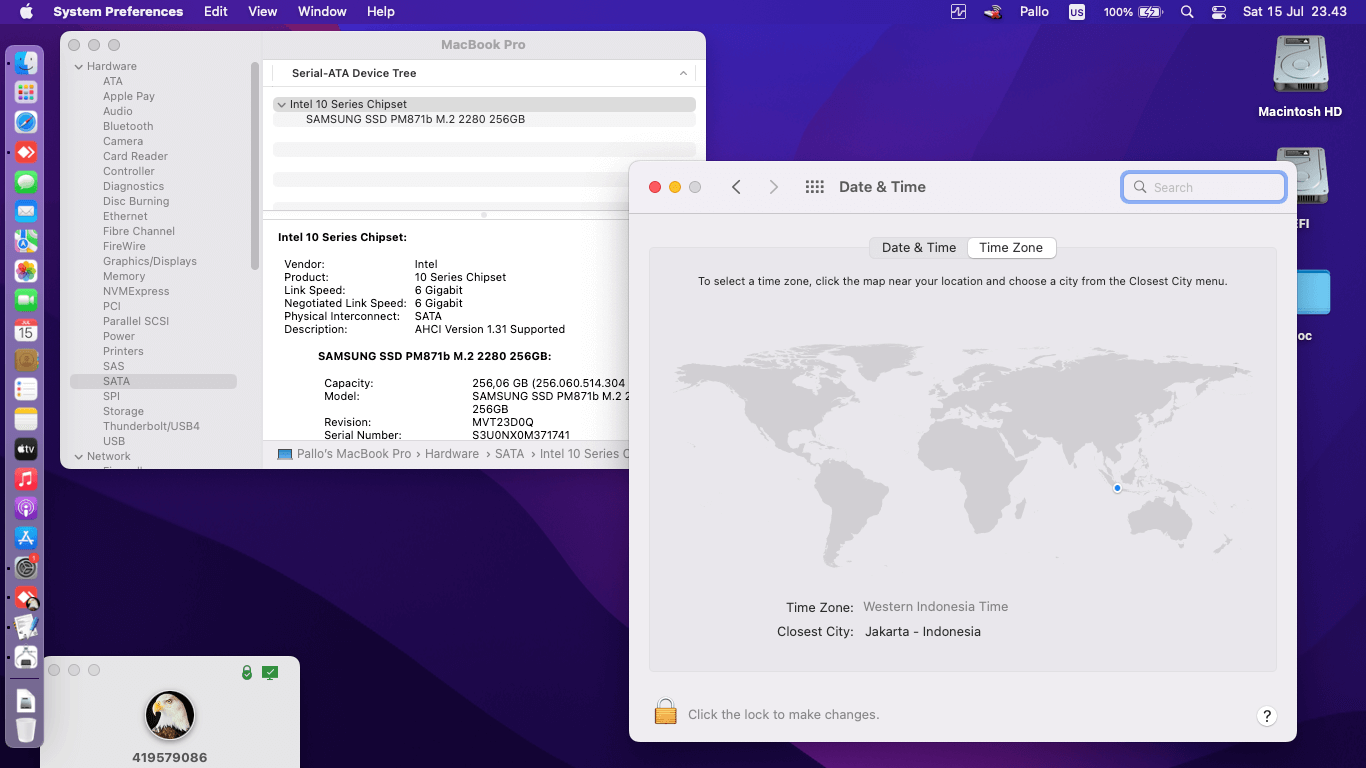Click the System Preferences Dock icon
Viewport: 1366px width, 768px height.
26,567
